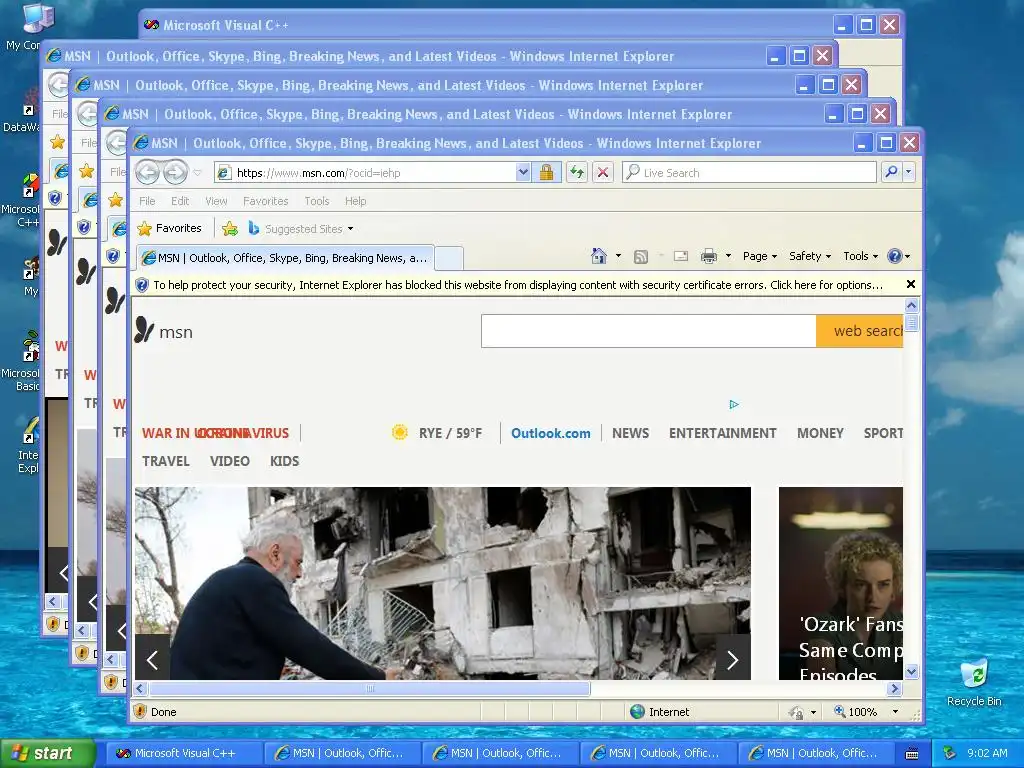The image size is (1024, 768).
Task: Switch to Microsoft Visual C++ taskbar button
Action: click(x=182, y=753)
